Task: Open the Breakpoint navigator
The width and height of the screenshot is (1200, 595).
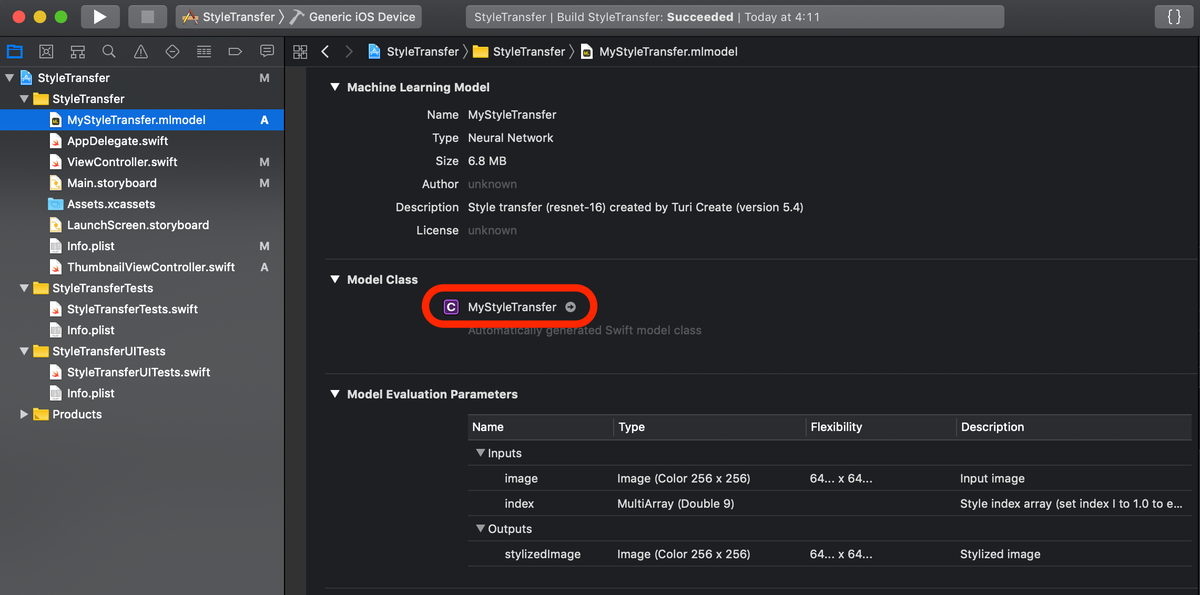Action: (x=235, y=51)
